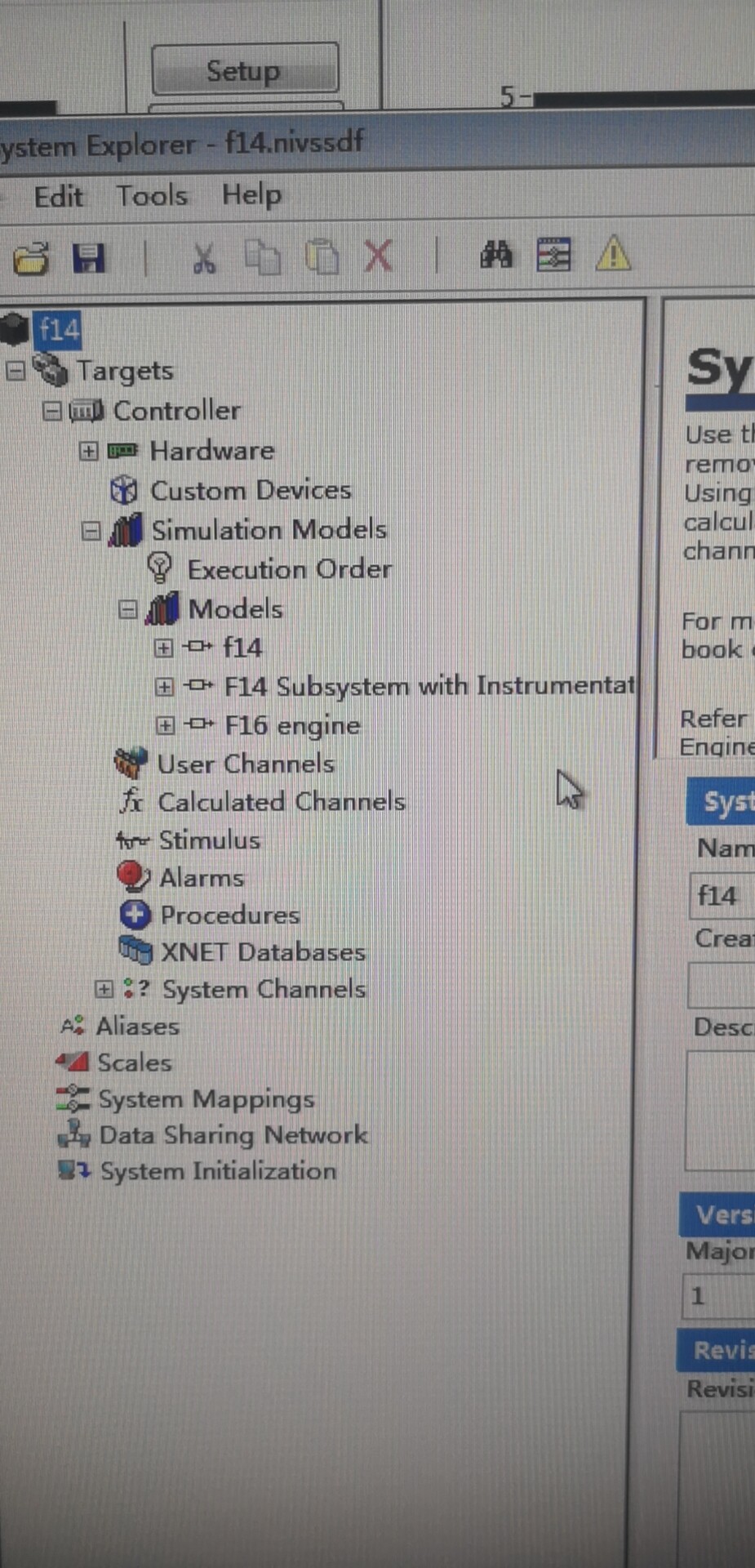
Task: Select the XNET Databases label
Action: click(x=263, y=951)
